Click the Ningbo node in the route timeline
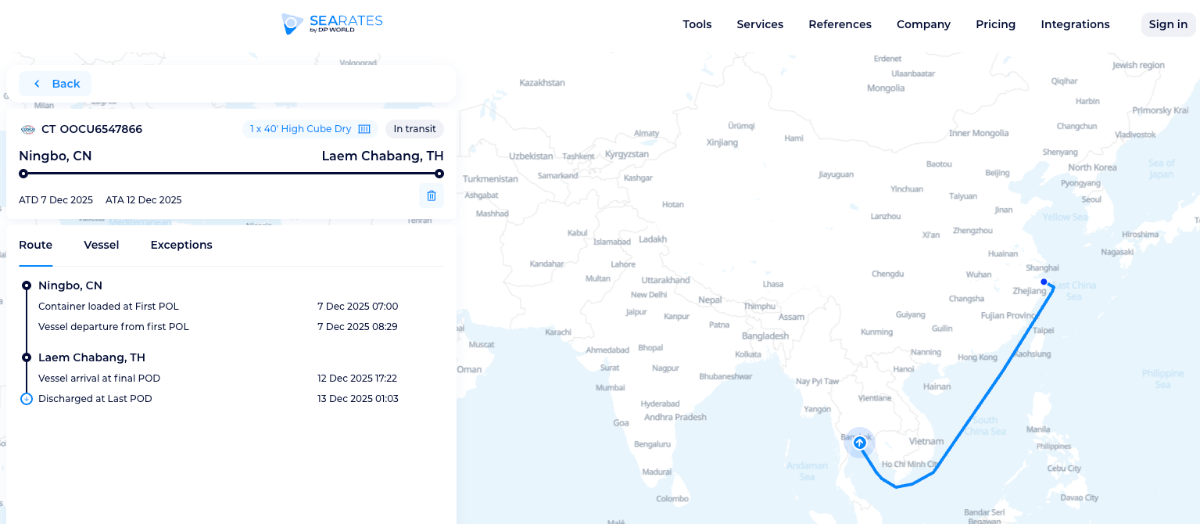Image resolution: width=1200 pixels, height=524 pixels. [x=26, y=286]
